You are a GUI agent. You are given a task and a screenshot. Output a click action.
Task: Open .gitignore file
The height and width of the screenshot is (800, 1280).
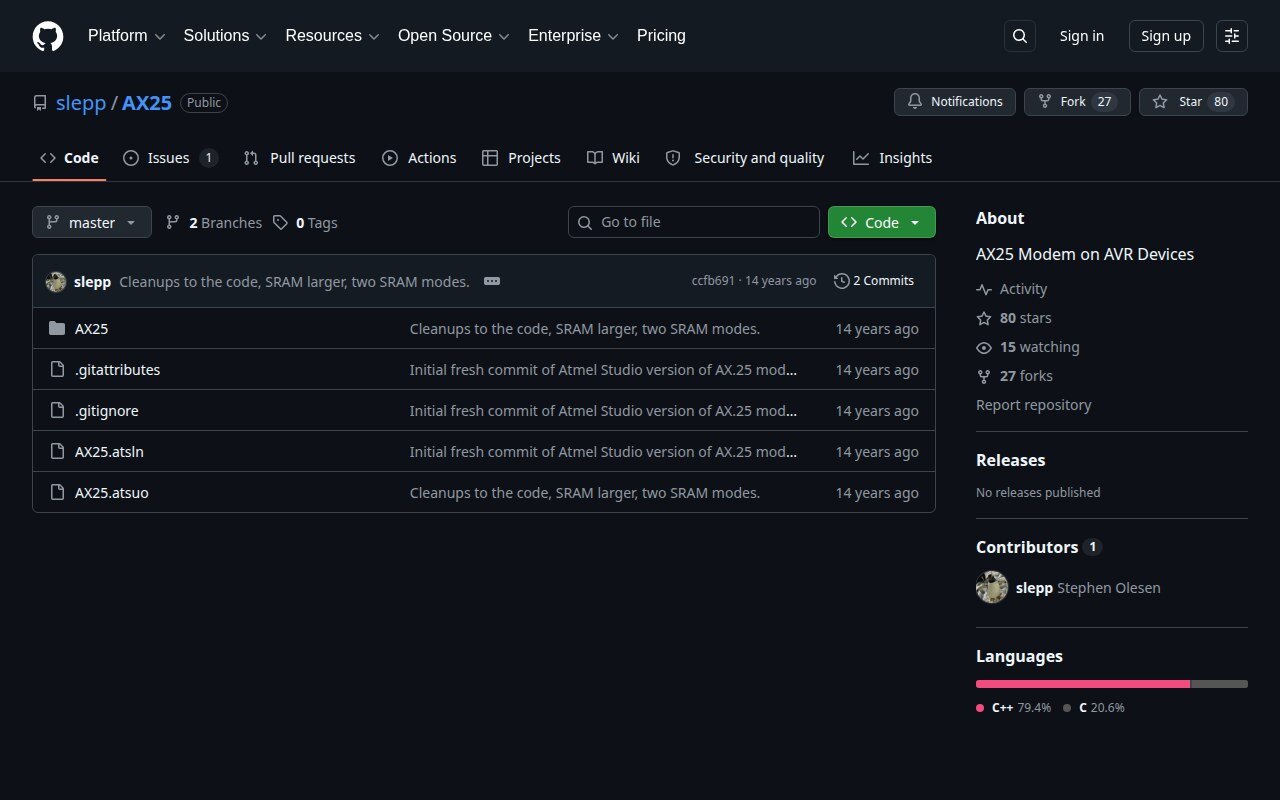pos(107,410)
